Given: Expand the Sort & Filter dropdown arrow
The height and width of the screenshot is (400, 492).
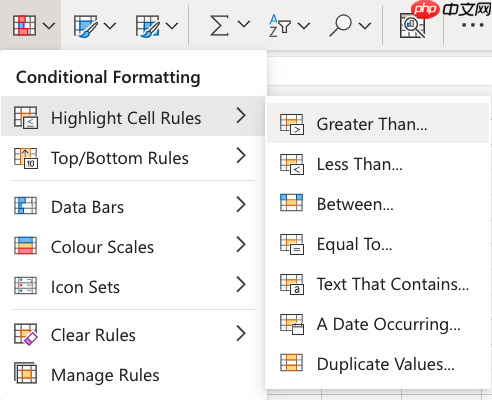Looking at the screenshot, I should coord(304,25).
